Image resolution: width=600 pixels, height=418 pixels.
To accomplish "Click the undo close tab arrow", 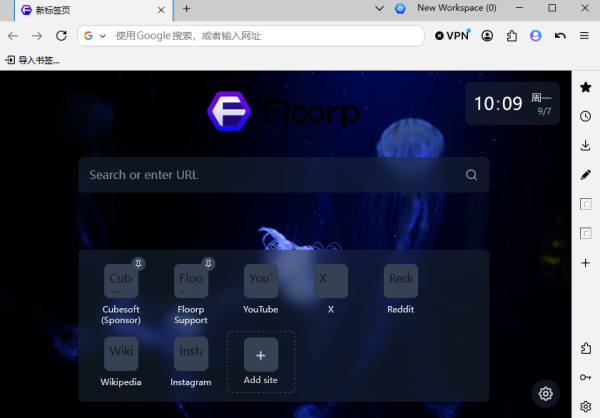I will (x=560, y=36).
